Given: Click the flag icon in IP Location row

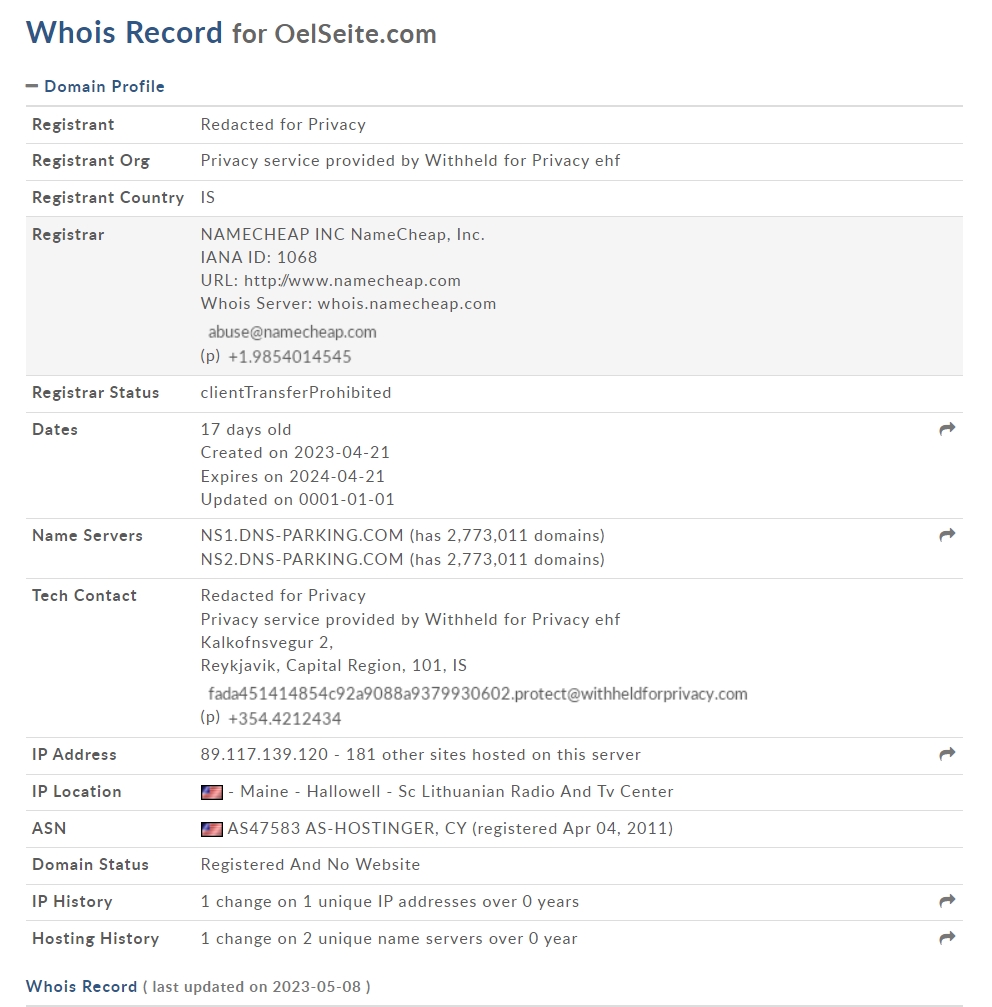Looking at the screenshot, I should 212,792.
